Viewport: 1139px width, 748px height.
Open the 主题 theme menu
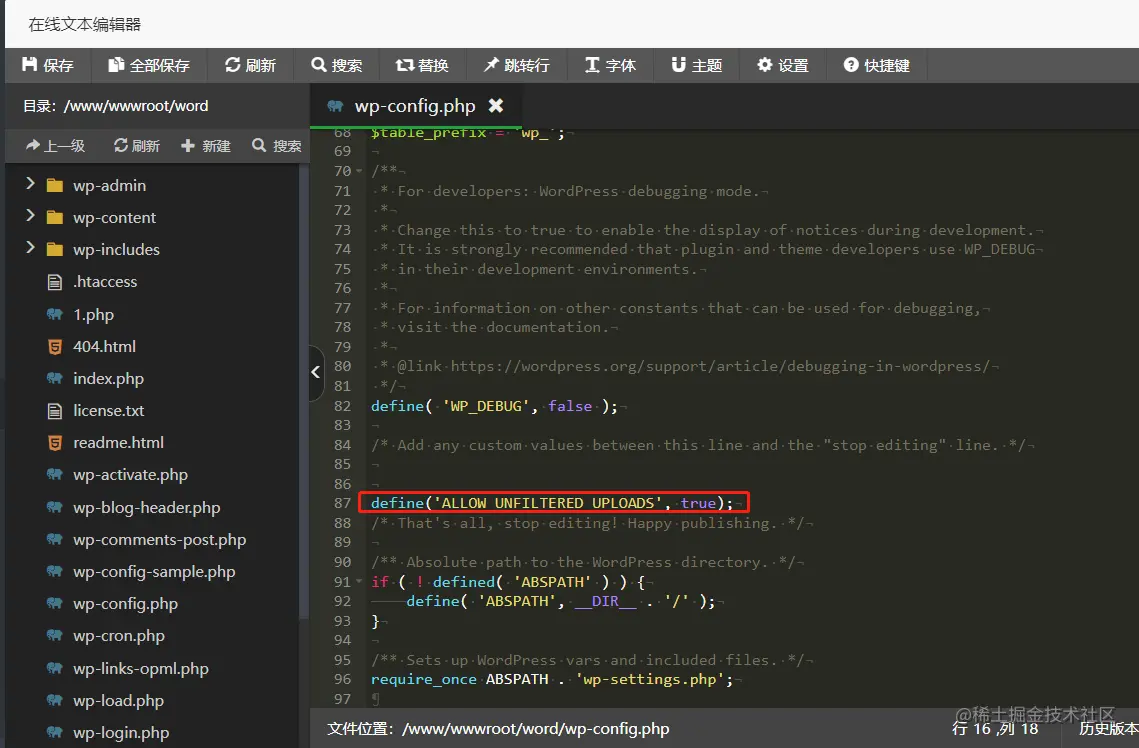[x=697, y=65]
